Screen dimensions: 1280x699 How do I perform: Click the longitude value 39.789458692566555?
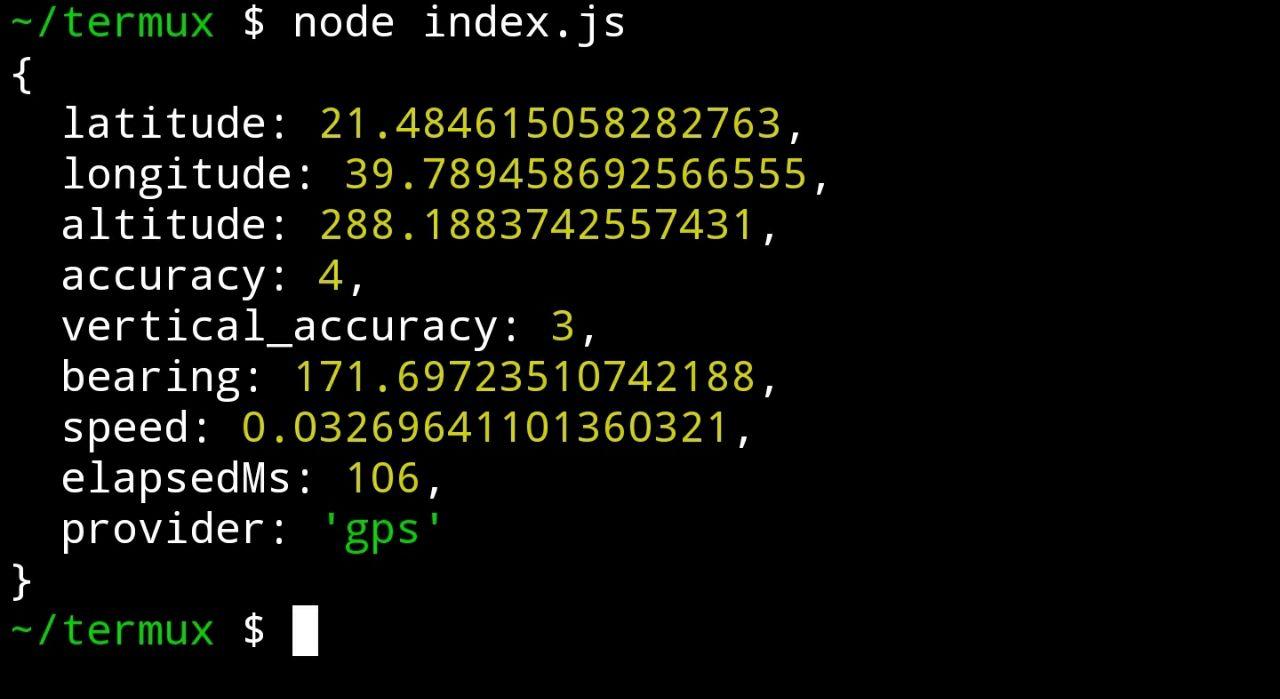coord(576,174)
